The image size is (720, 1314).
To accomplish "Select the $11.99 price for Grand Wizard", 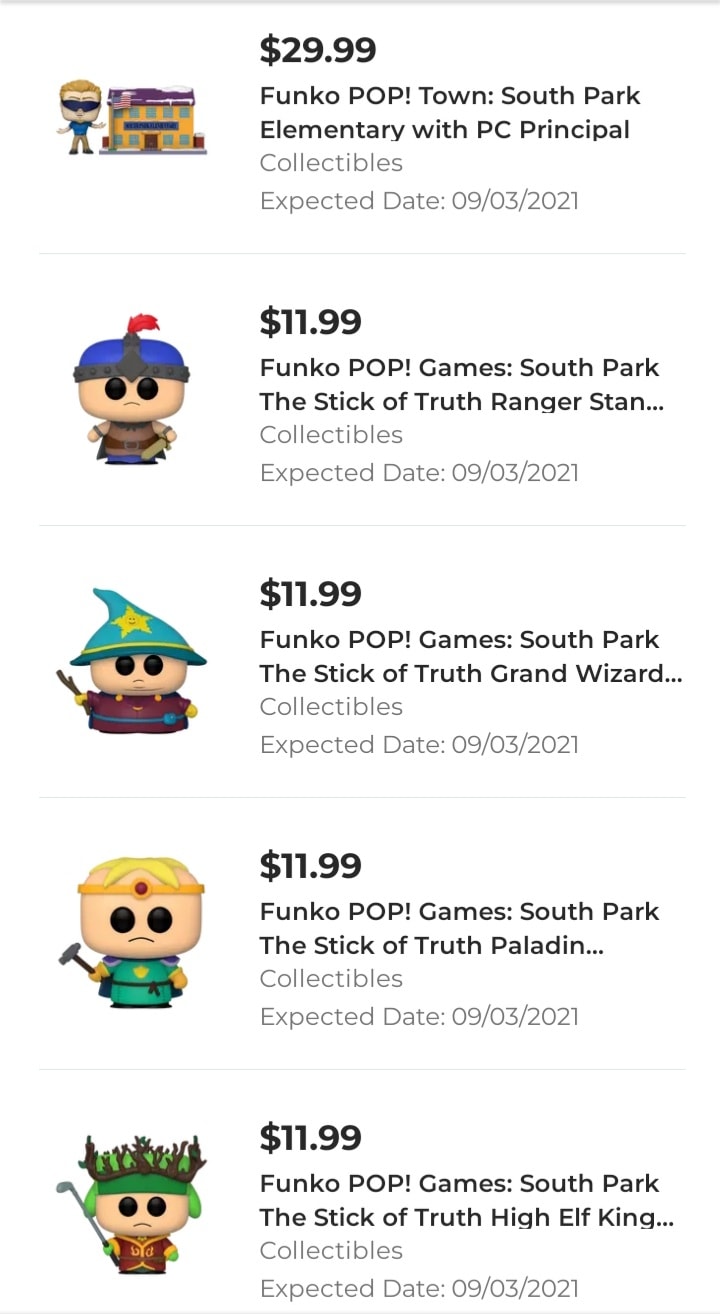I will click(310, 593).
